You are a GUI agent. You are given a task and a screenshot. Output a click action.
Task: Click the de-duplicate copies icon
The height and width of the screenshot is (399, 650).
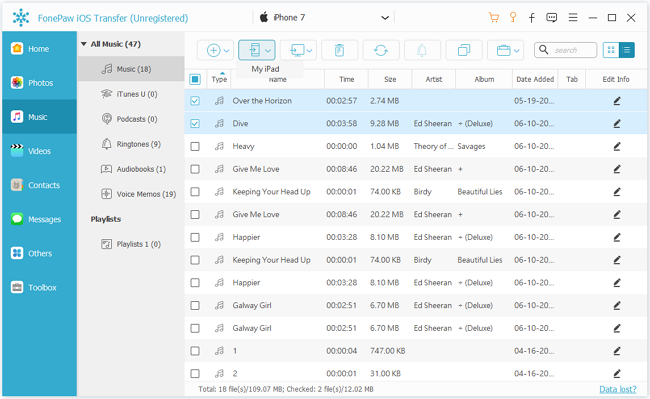464,51
